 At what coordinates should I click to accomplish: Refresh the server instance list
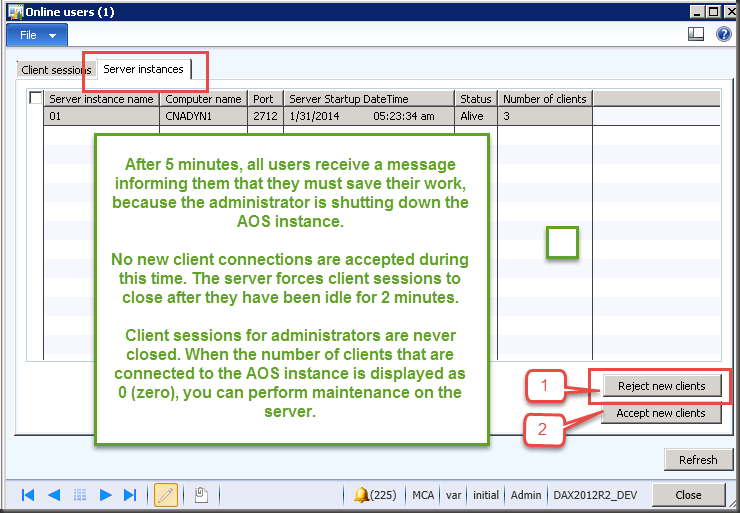pos(697,460)
